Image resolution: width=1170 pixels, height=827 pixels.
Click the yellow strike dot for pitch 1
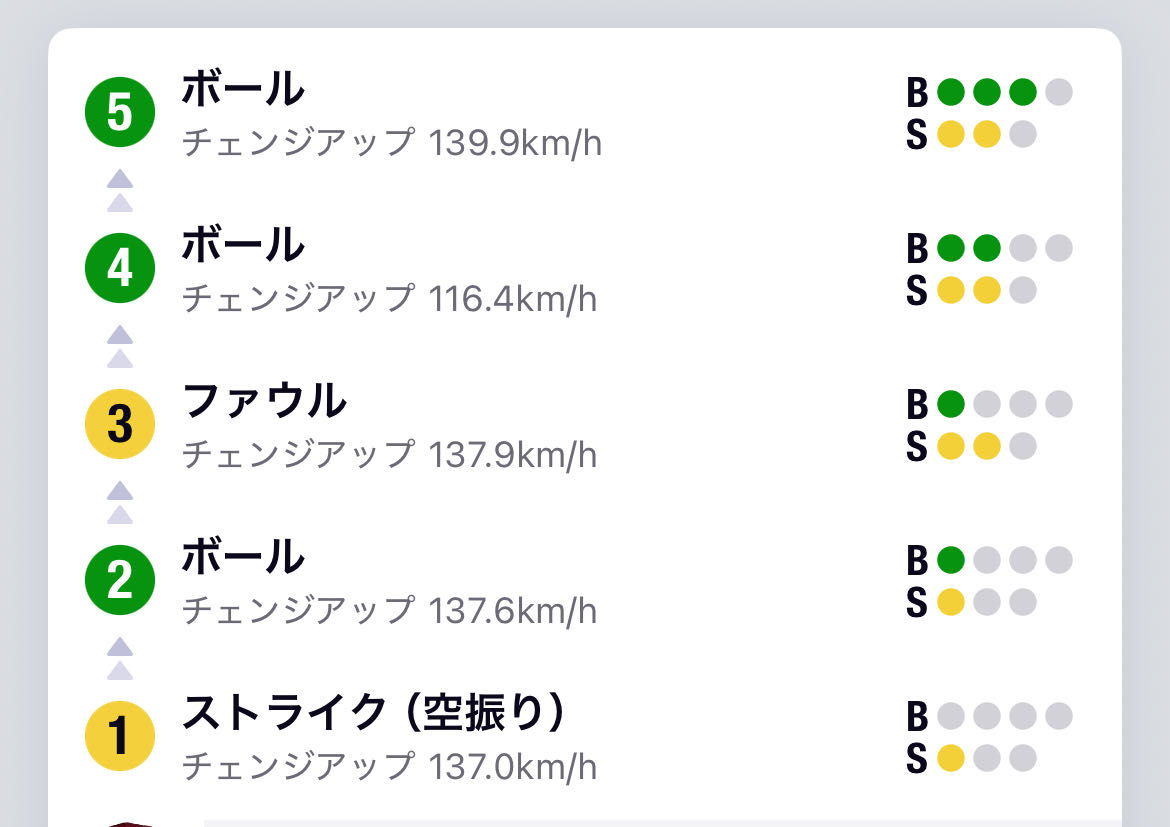950,759
